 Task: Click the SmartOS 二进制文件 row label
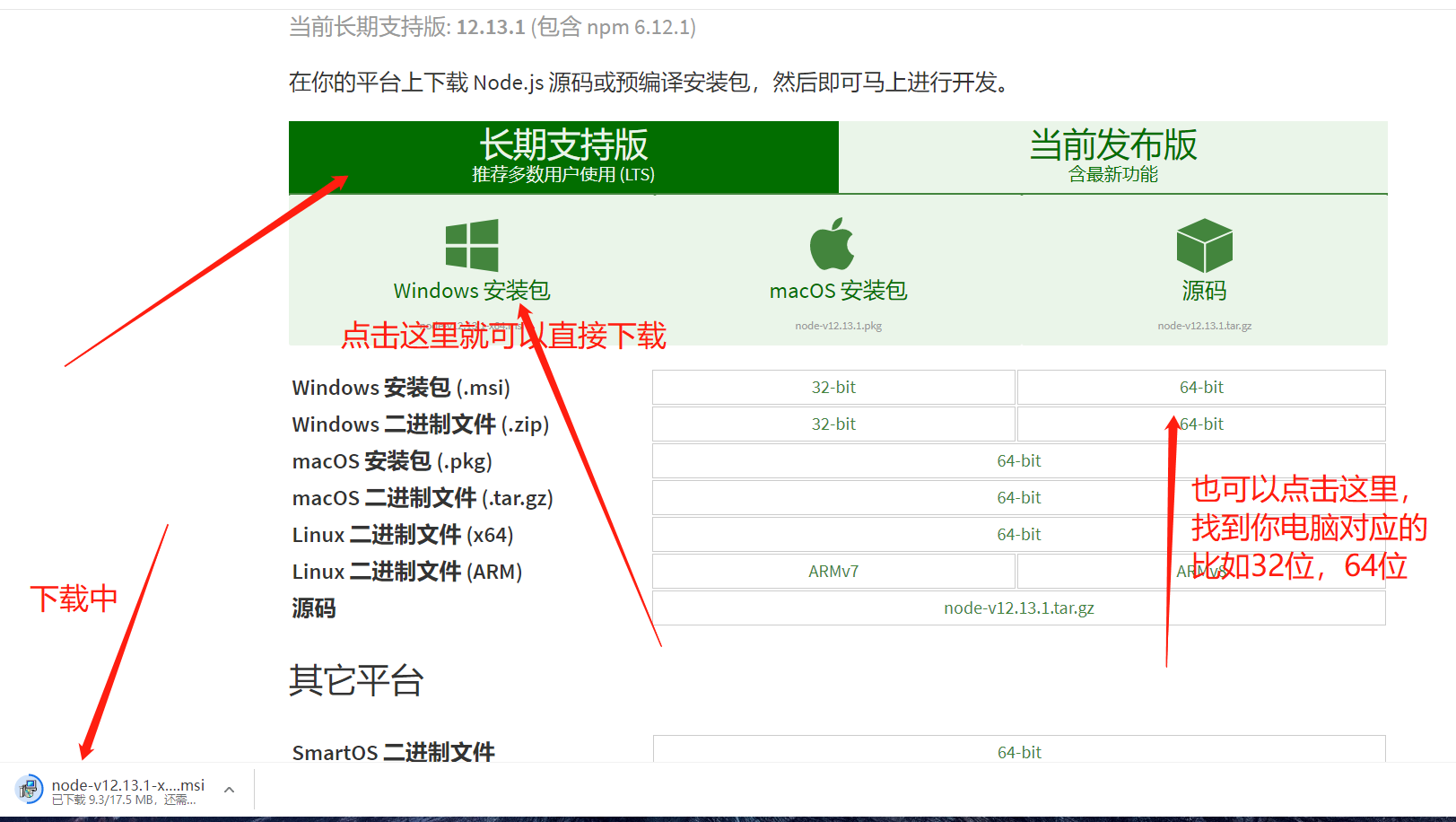393,752
